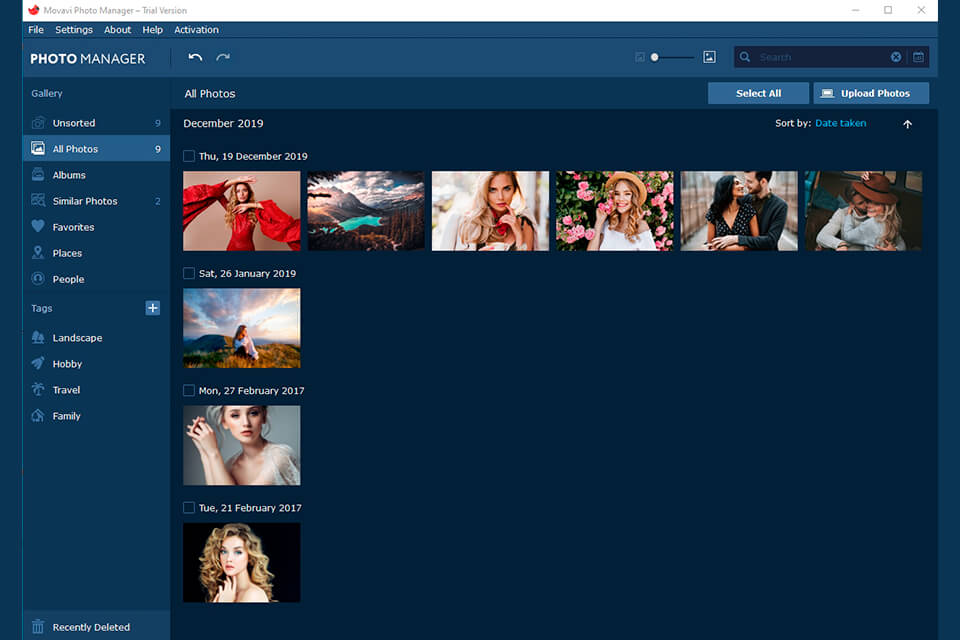Add a new tag with the plus icon
The width and height of the screenshot is (960, 640).
(x=152, y=308)
